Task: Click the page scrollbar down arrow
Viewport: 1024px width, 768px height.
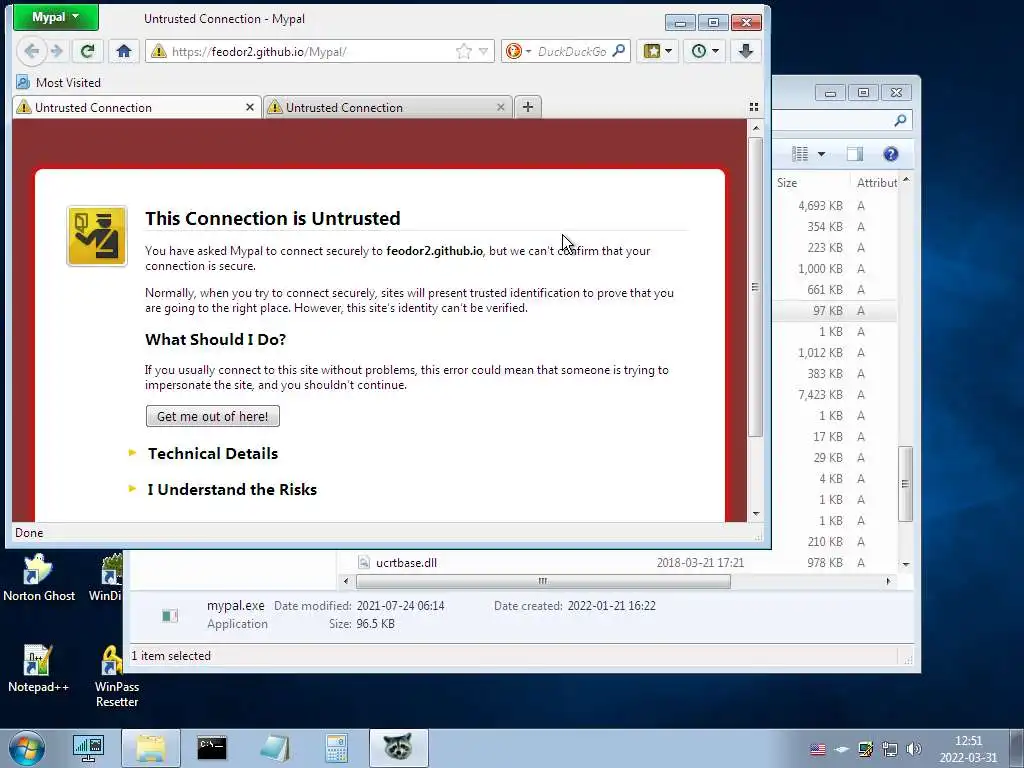Action: 756,514
